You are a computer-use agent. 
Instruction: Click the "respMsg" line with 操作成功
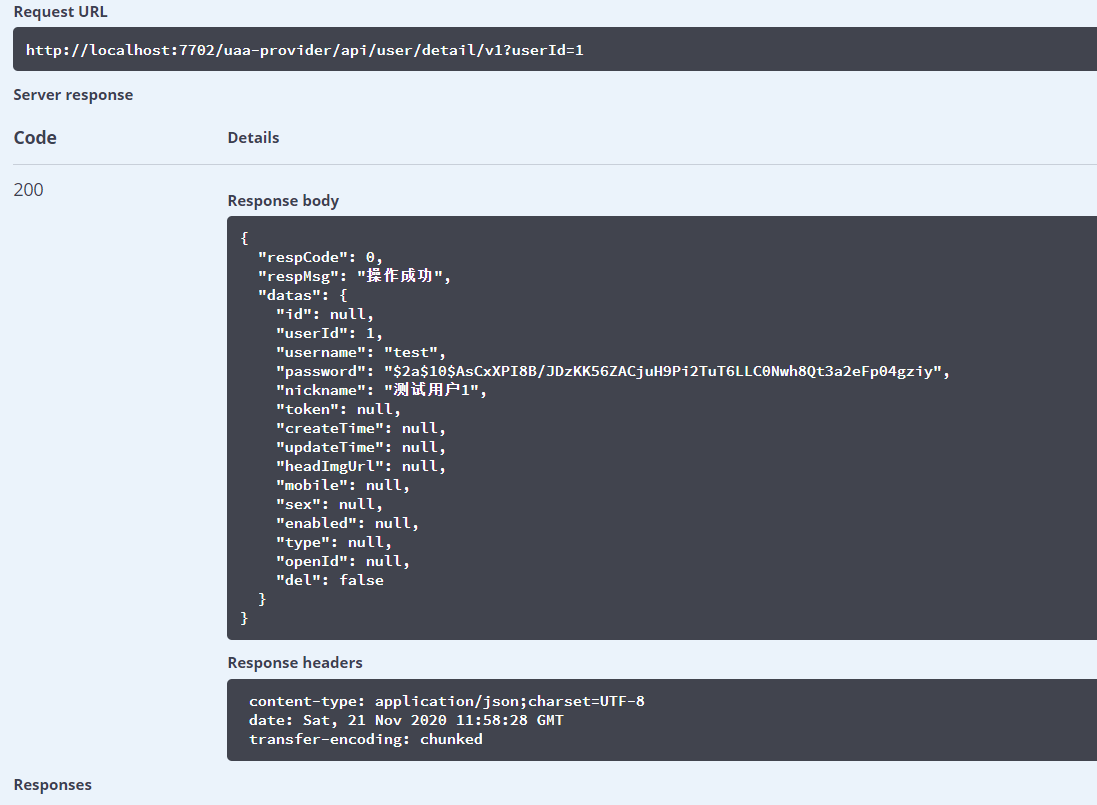(x=354, y=276)
